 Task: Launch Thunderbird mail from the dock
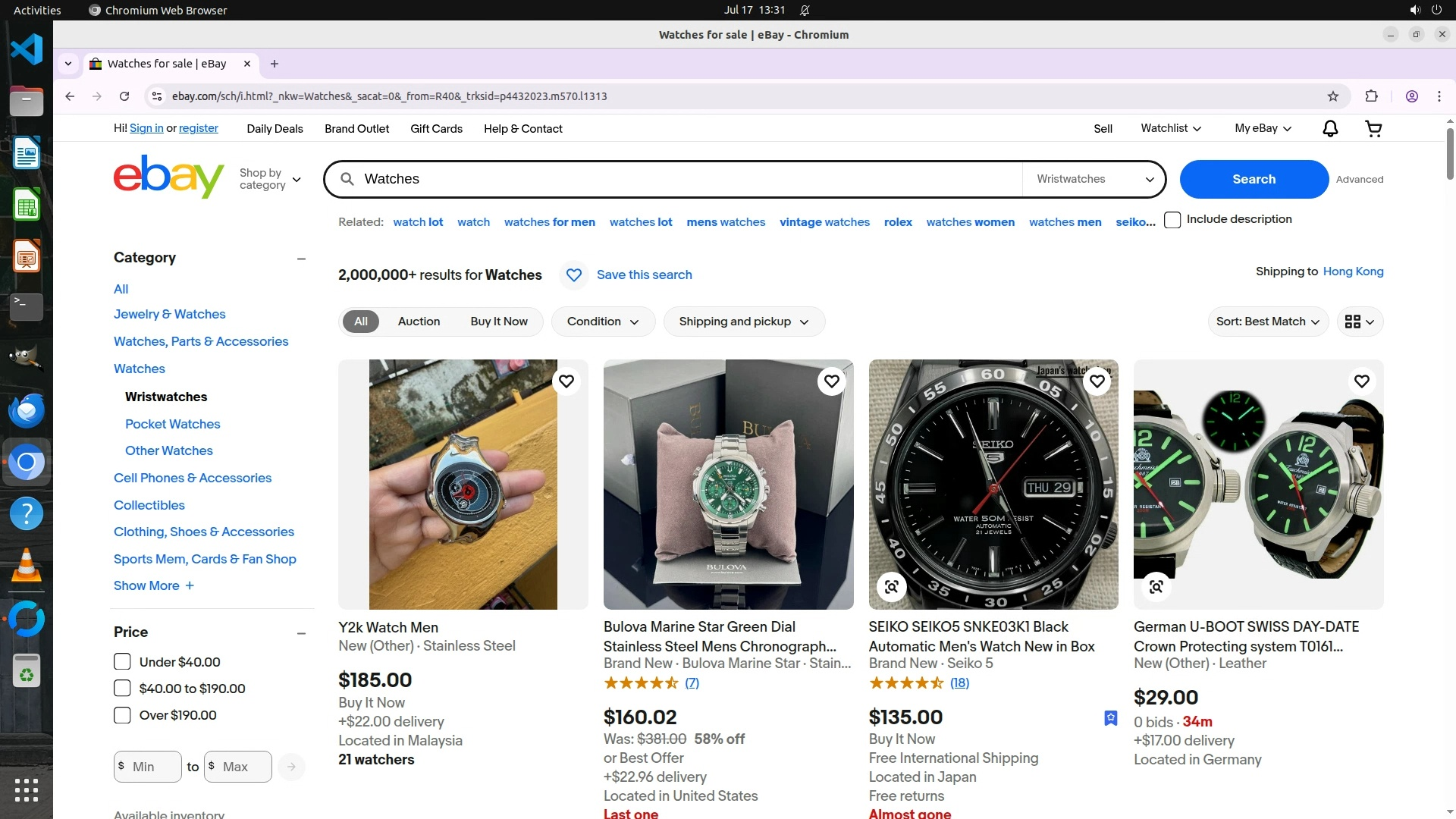coord(27,410)
